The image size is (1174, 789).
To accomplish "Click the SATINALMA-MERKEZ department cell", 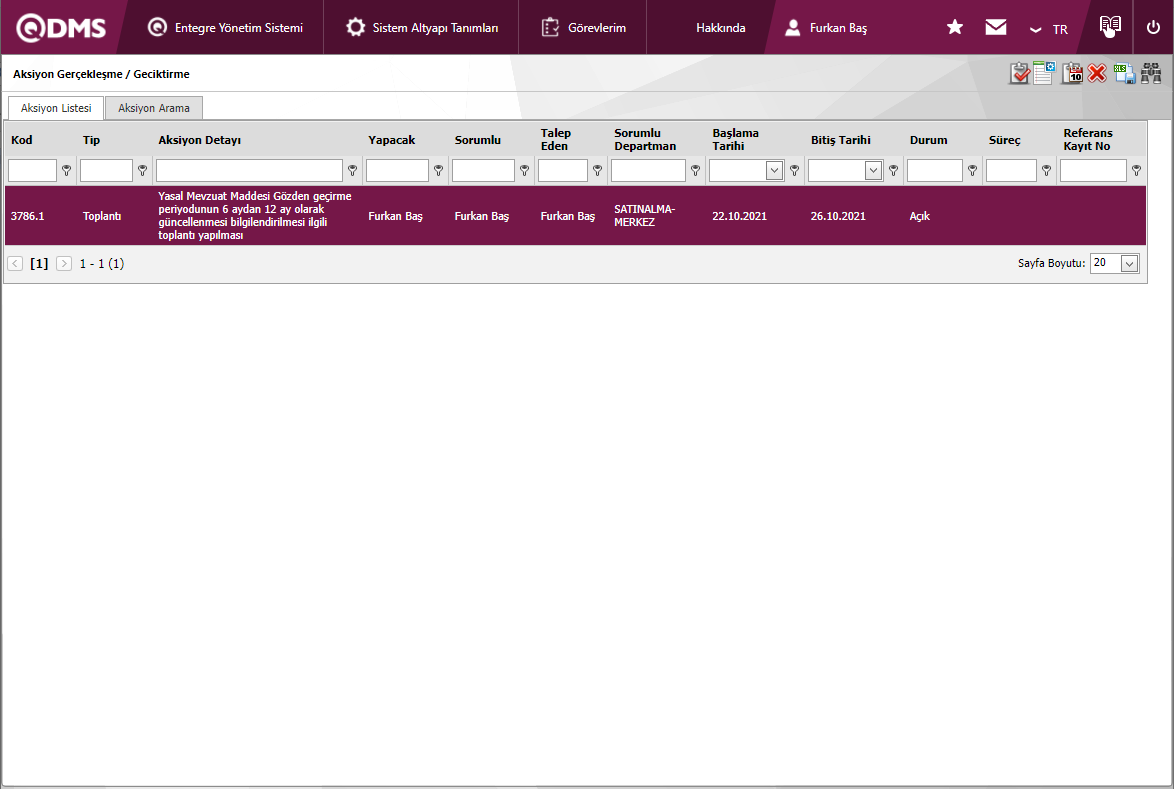I will coord(644,216).
